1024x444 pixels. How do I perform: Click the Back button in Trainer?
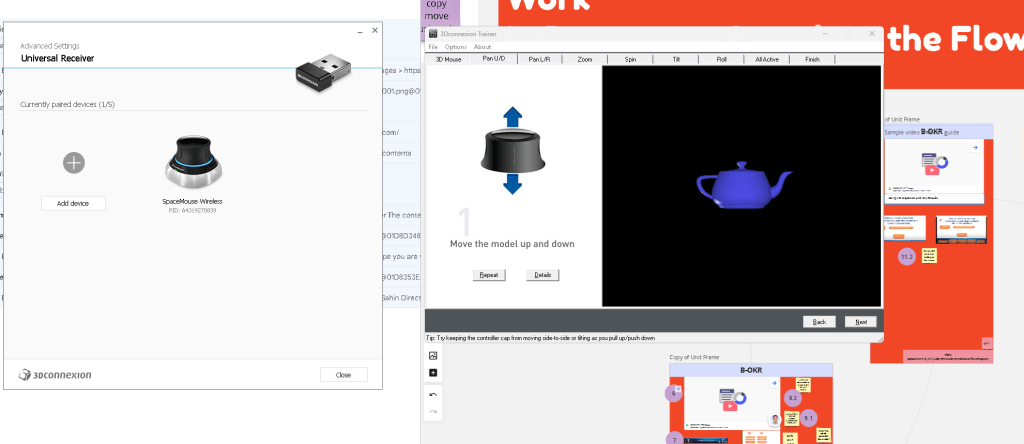(819, 322)
